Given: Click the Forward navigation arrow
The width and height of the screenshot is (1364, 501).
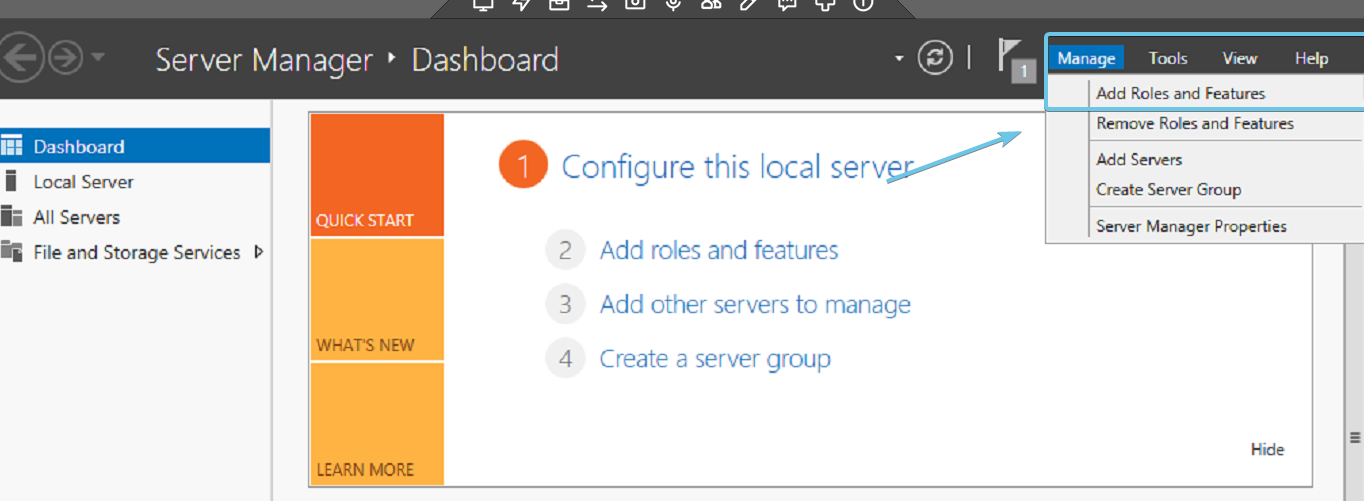Looking at the screenshot, I should click(65, 59).
